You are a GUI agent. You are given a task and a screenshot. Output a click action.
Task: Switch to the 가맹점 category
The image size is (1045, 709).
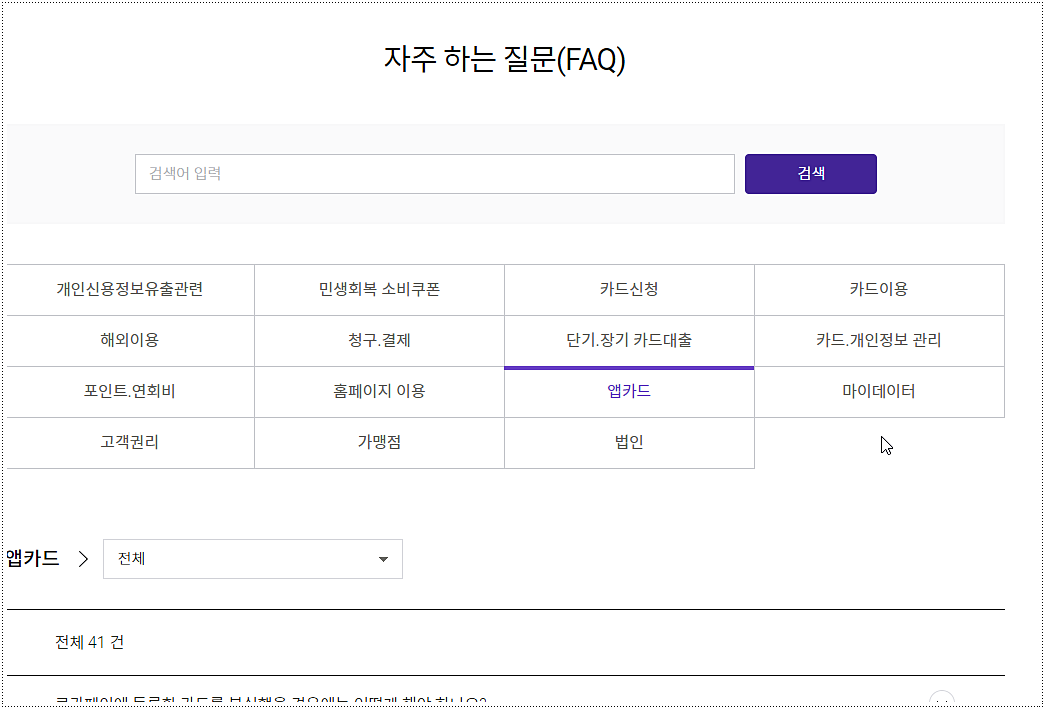click(x=379, y=442)
